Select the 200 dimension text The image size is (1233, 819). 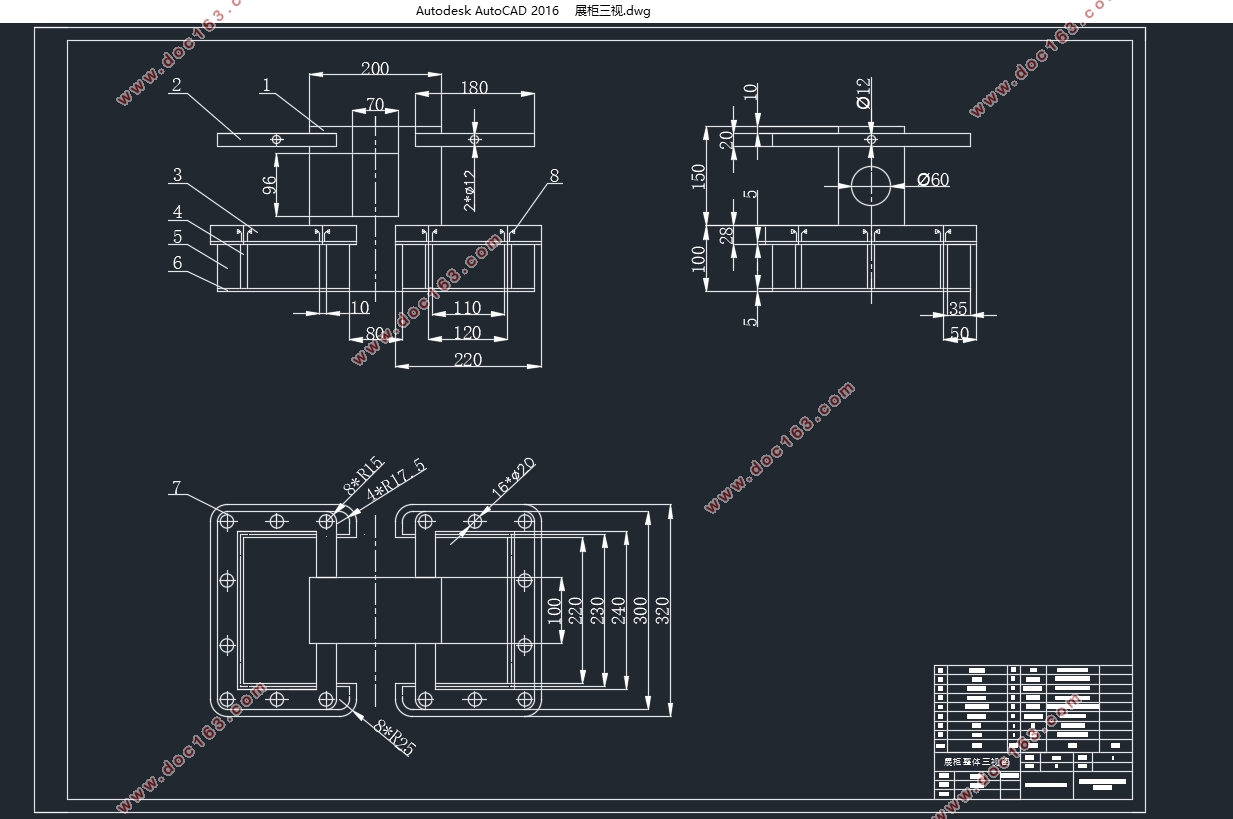375,69
